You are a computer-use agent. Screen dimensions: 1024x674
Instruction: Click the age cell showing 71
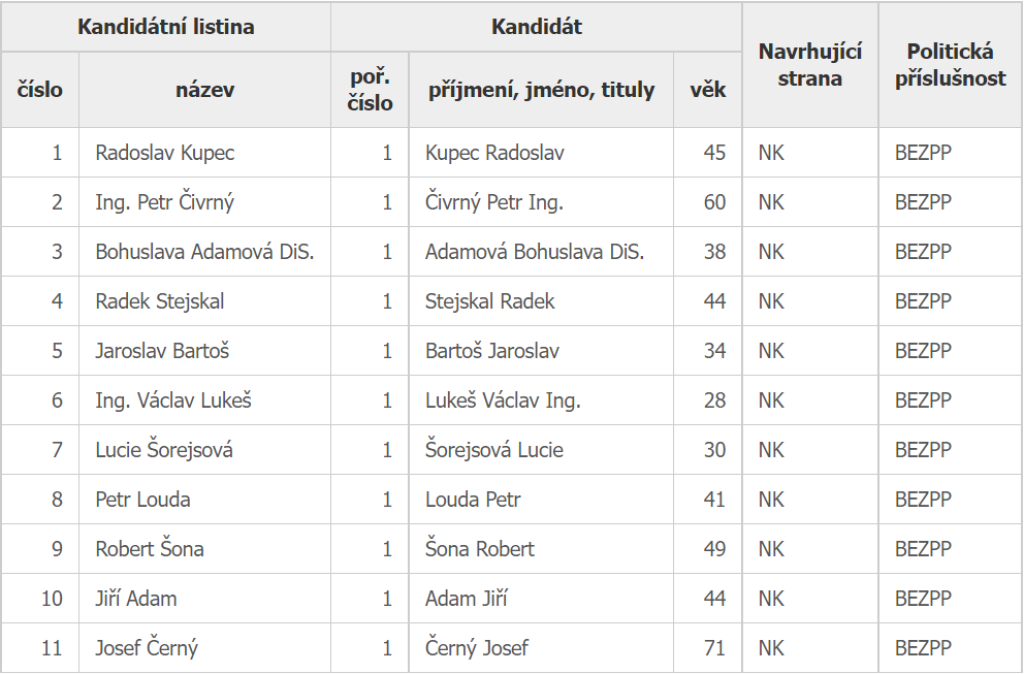pos(714,648)
